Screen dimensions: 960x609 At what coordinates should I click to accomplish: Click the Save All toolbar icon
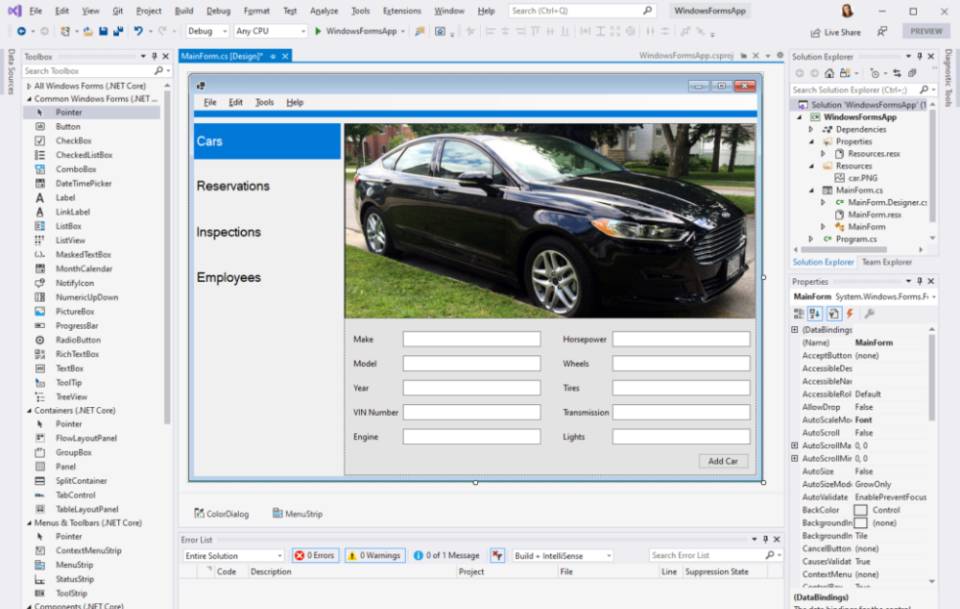(x=118, y=31)
